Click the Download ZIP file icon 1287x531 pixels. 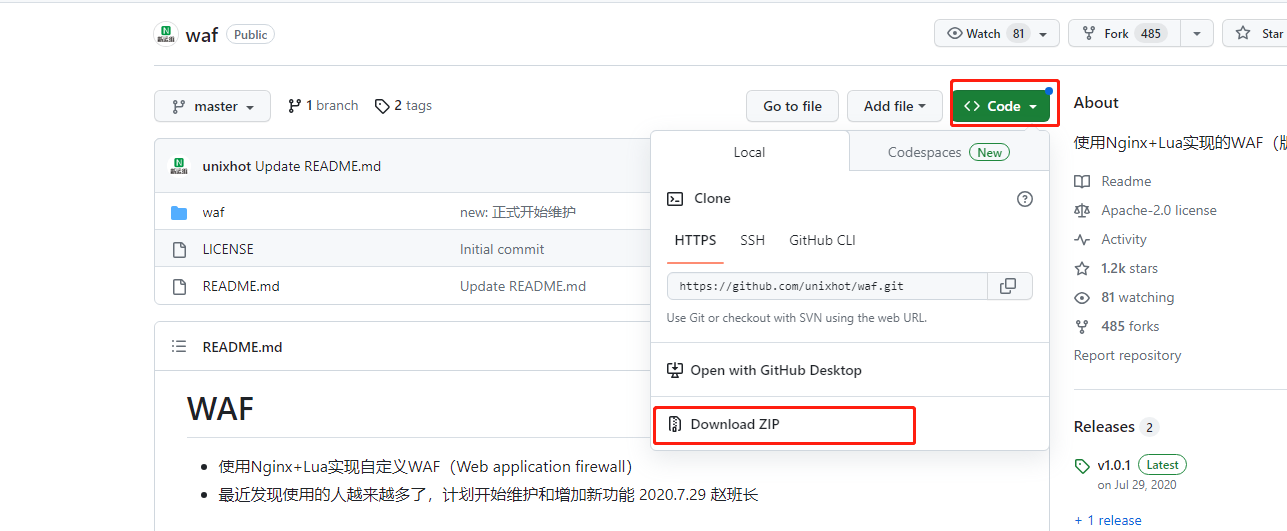tap(675, 424)
